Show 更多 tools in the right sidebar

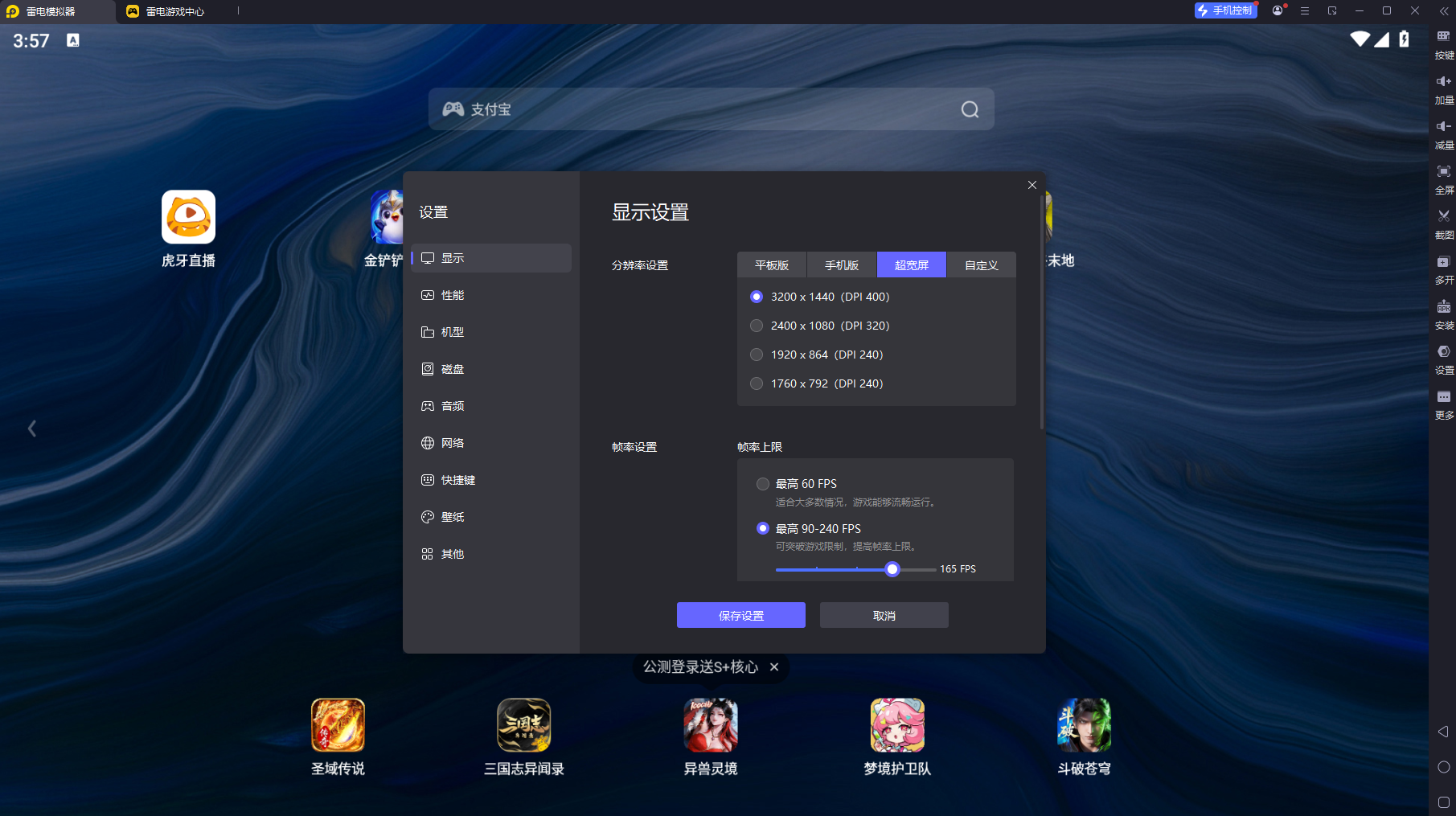pyautogui.click(x=1444, y=404)
